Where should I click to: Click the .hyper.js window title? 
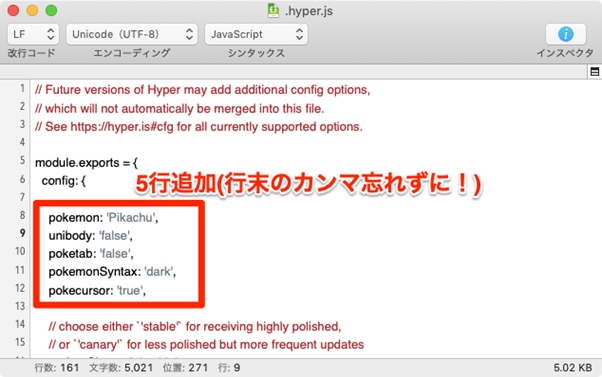click(x=309, y=11)
